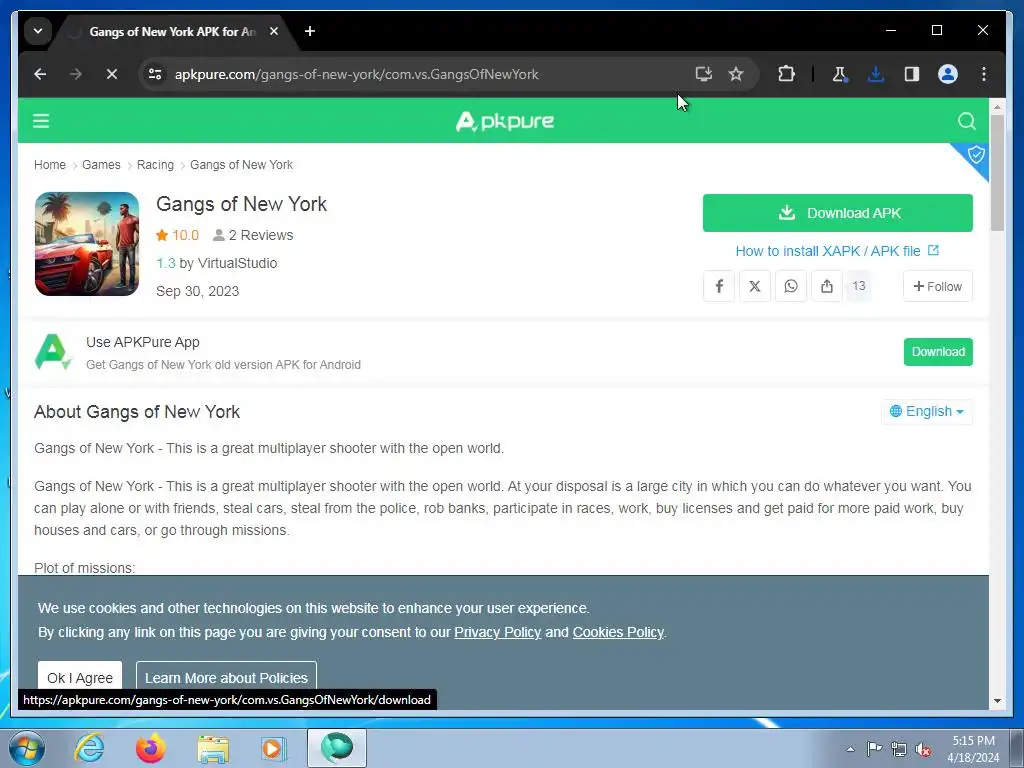
Task: Open the media player taskbar icon
Action: [272, 748]
